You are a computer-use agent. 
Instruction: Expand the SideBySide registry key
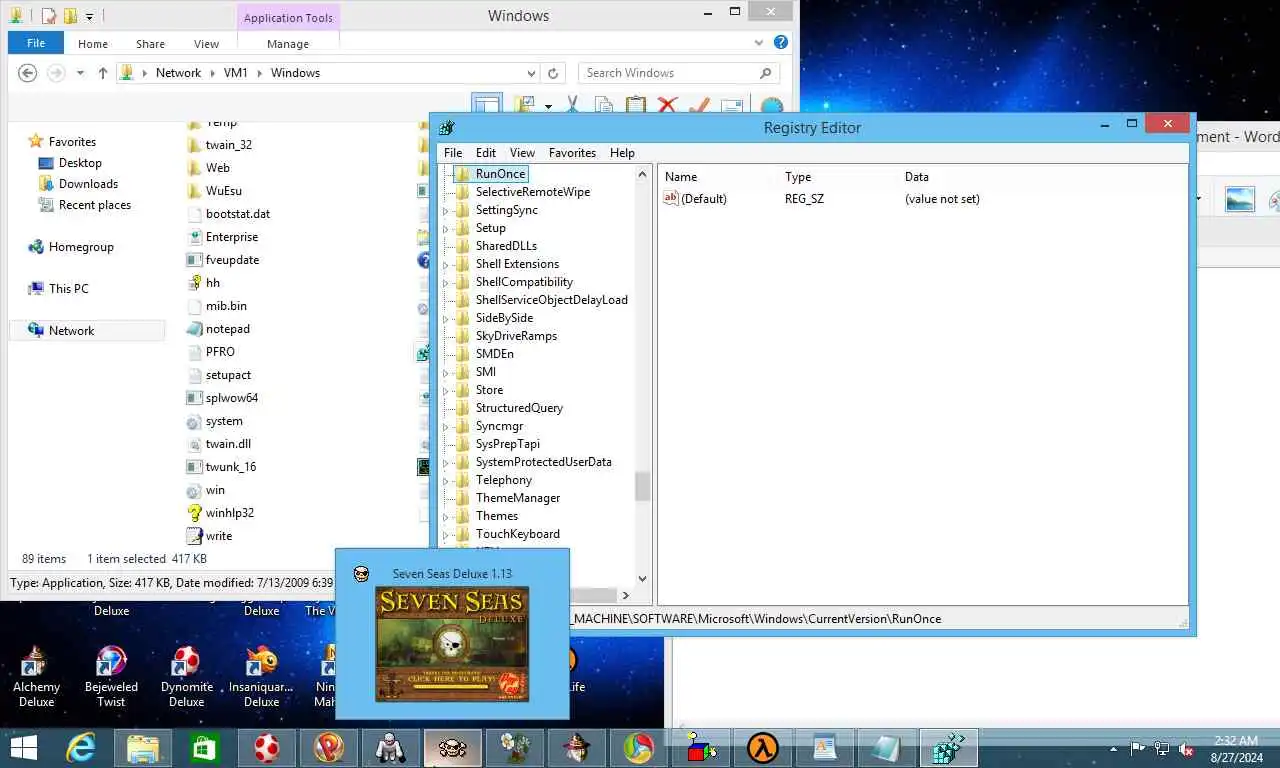coord(446,318)
